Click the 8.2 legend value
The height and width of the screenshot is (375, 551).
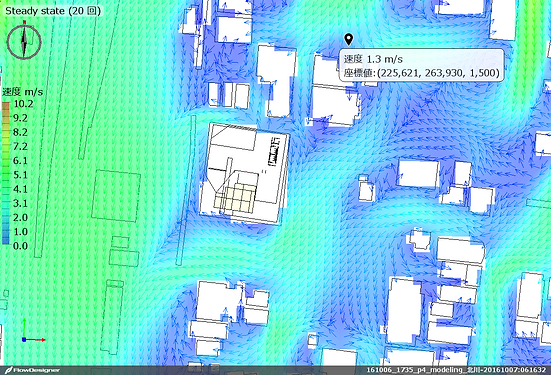tap(20, 132)
